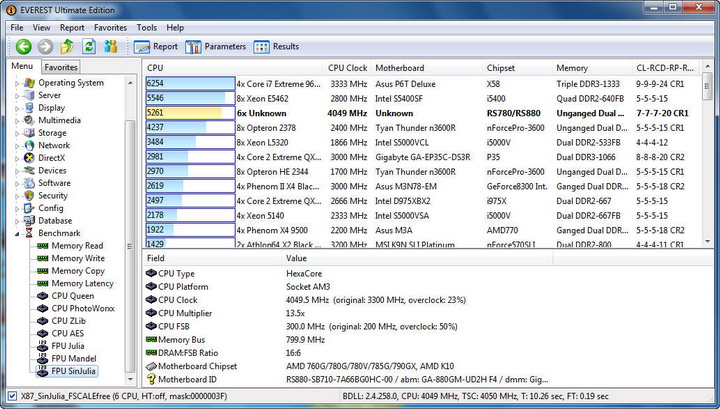Expand the DirectX node arrow
720x409 pixels.
[x=17, y=158]
